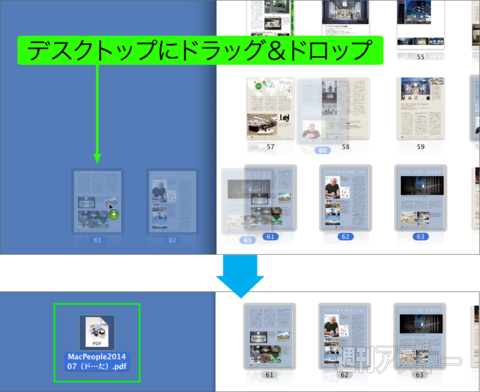Click the file name "MacPeople2014 07（ド…た）.pdf"
This screenshot has height=392, width=480.
pos(97,362)
